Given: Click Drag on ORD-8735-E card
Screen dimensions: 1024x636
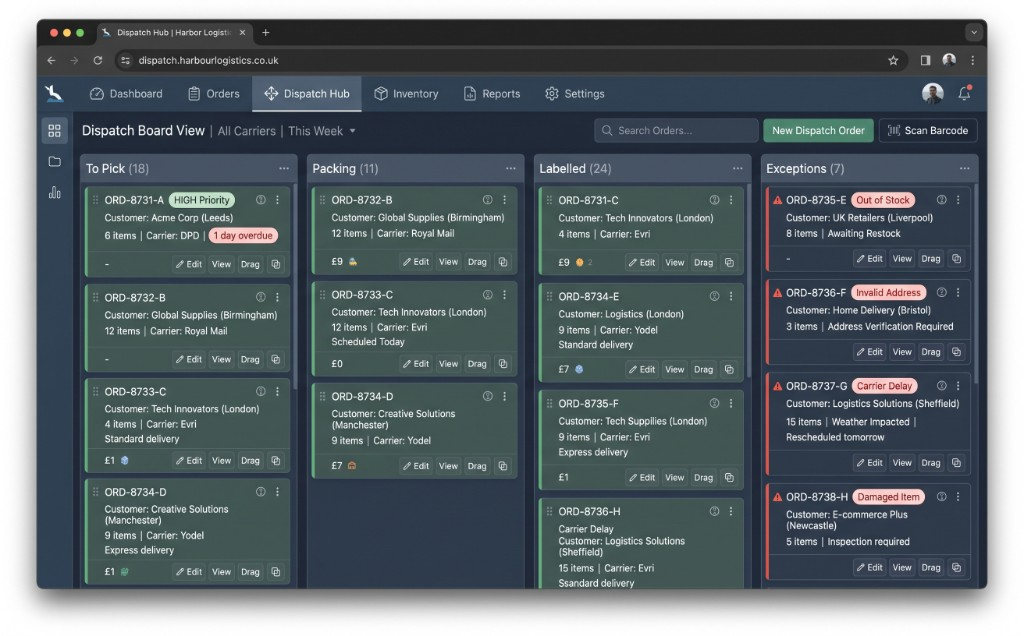Looking at the screenshot, I should coord(931,259).
